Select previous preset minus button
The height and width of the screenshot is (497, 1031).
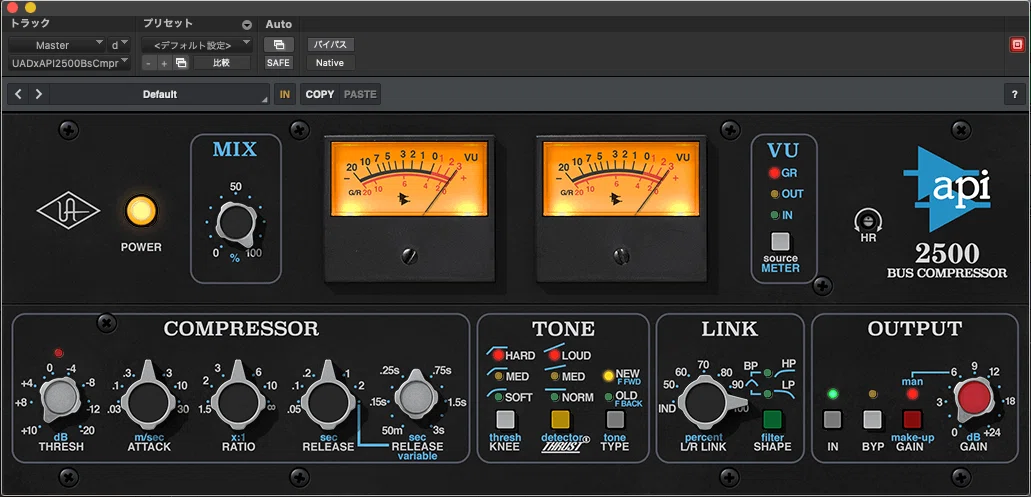pos(149,63)
